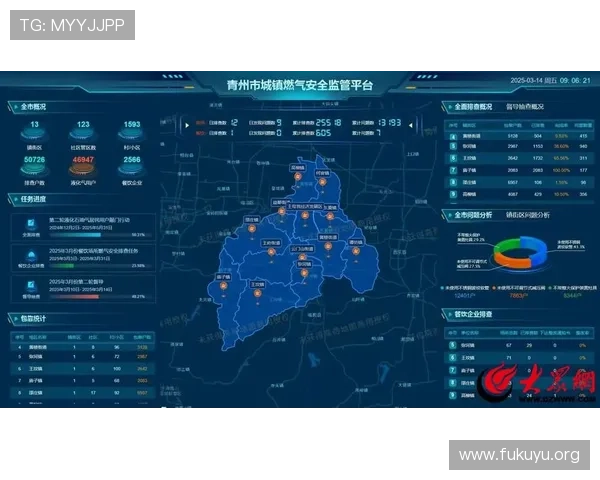Screen dimensions: 600x480
Task: Open the 2025年3月份第二轮督导 task card
Action: coord(83,289)
